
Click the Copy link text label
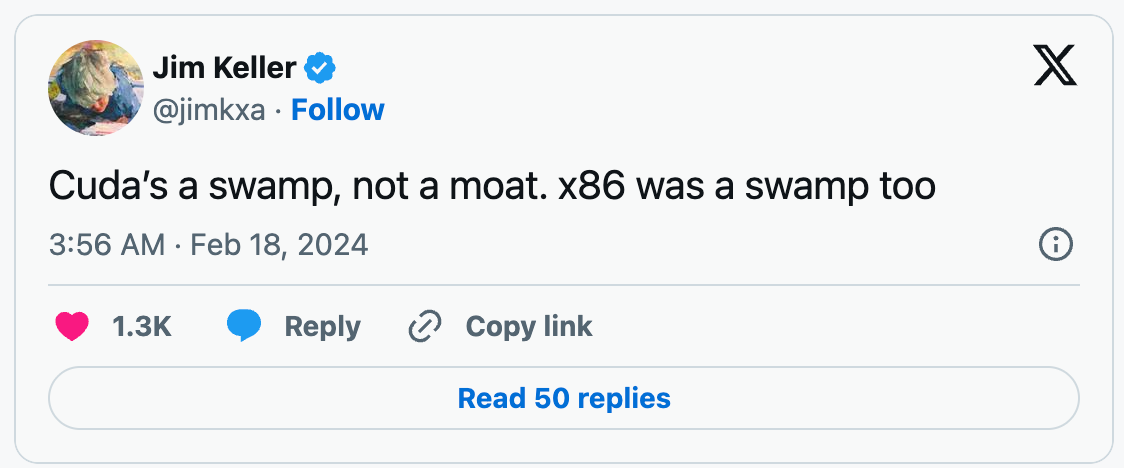tap(529, 326)
